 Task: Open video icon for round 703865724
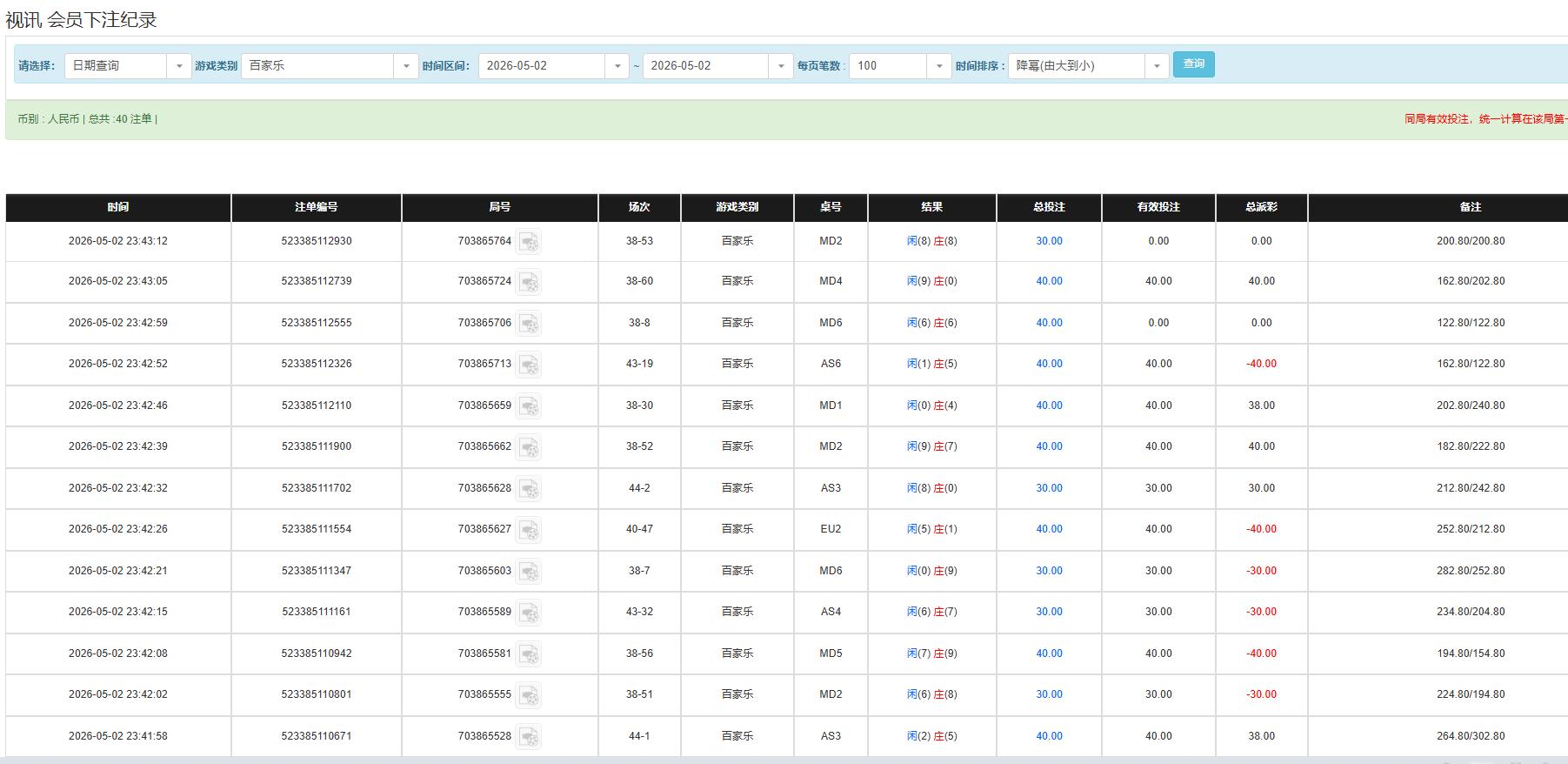[529, 282]
